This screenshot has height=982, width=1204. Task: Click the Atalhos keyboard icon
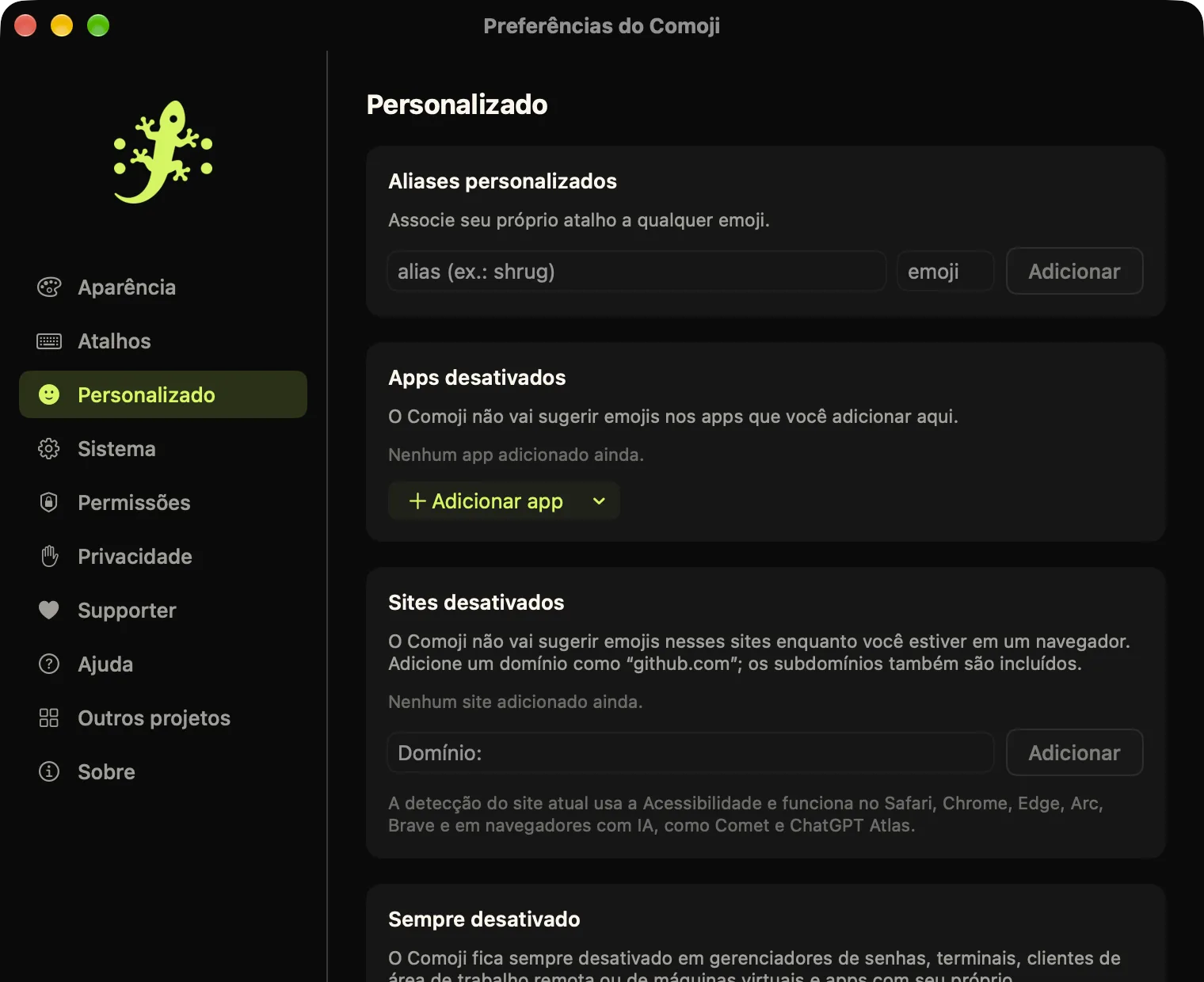coord(49,341)
